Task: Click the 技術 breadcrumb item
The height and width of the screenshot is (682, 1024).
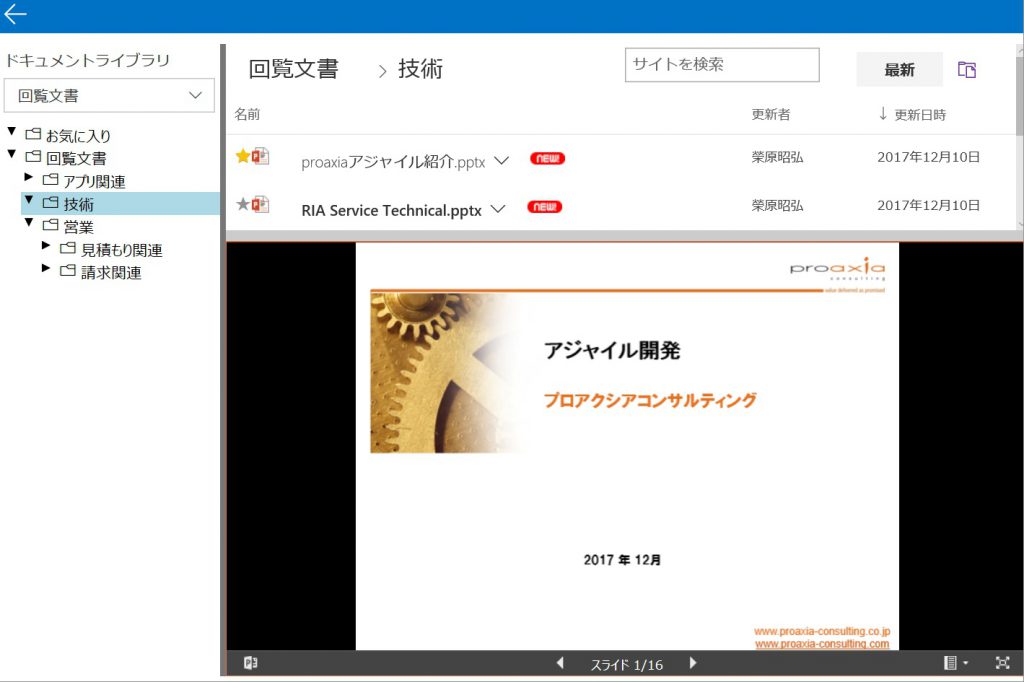Action: coord(421,69)
